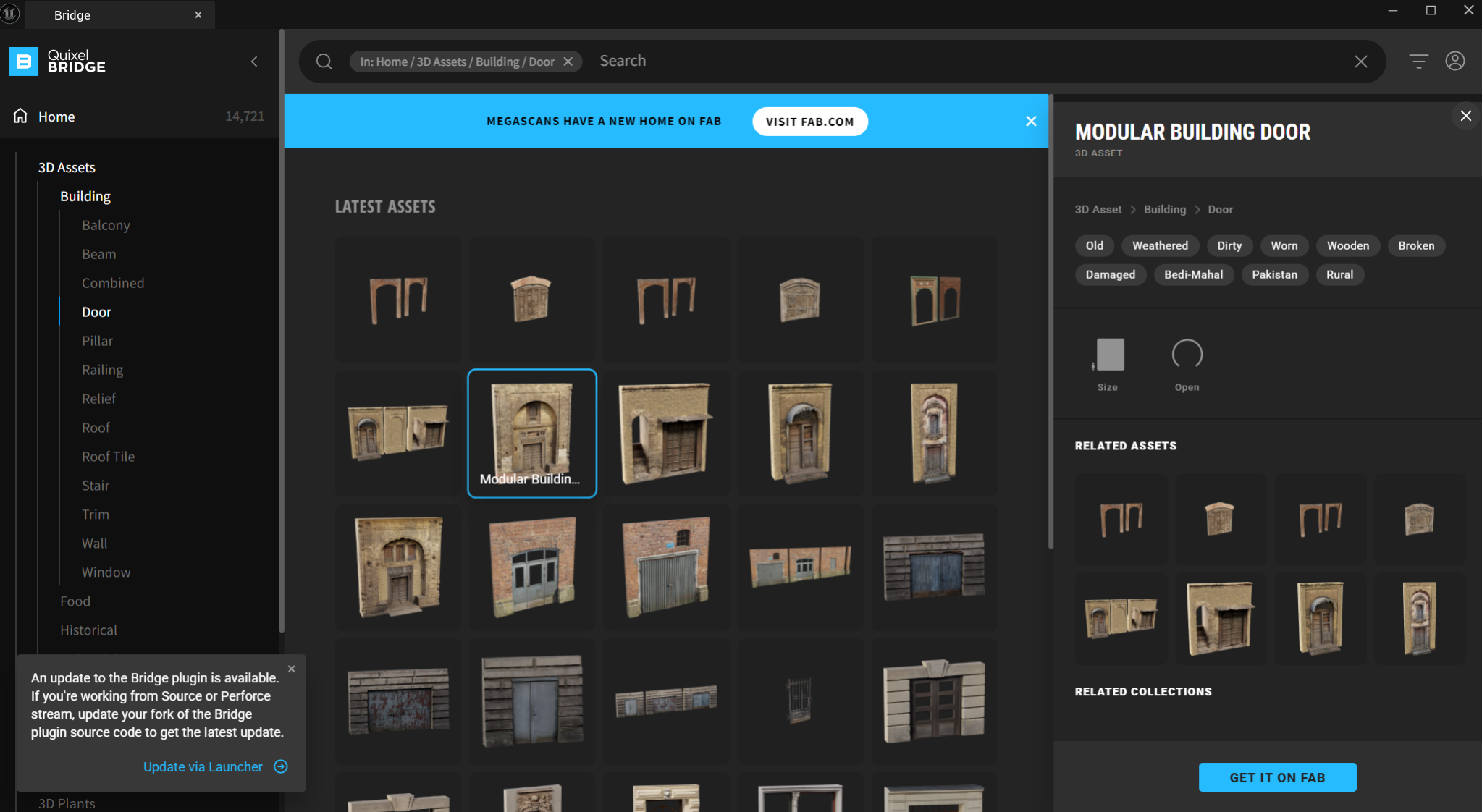Viewport: 1482px width, 812px height.
Task: Select the Dirty tag
Action: click(1229, 245)
